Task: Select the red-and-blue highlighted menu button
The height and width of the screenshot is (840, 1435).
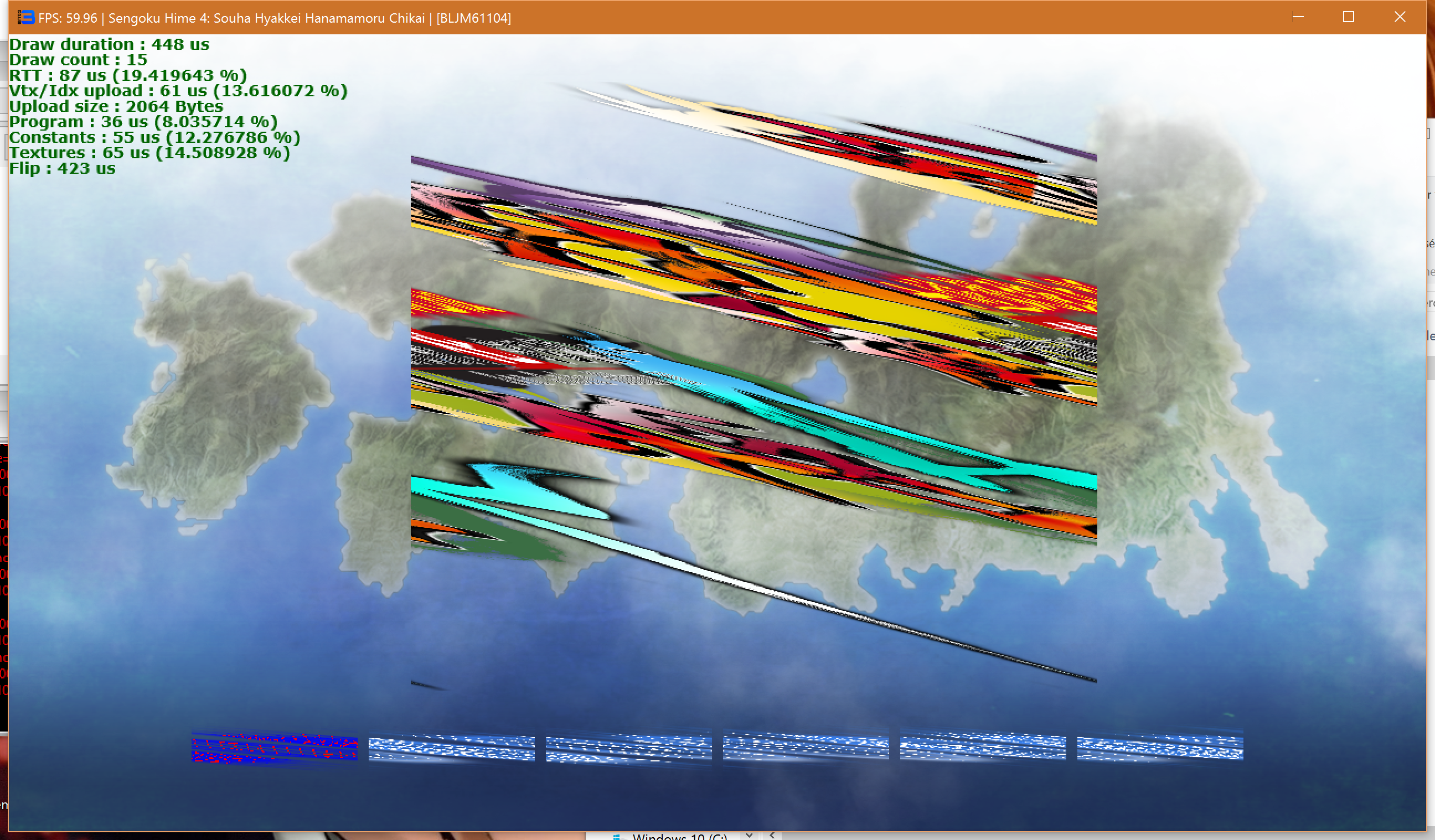Action: [x=275, y=747]
